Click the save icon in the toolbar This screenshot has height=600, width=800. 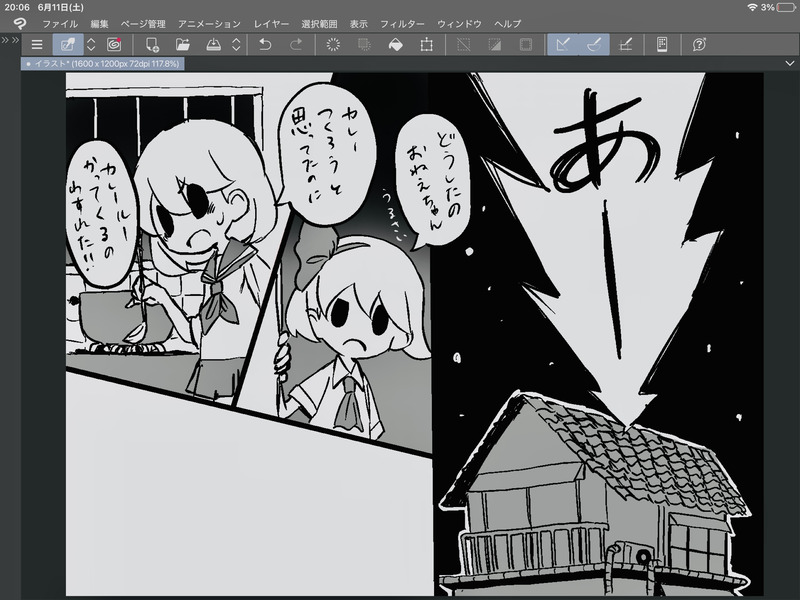click(x=213, y=44)
